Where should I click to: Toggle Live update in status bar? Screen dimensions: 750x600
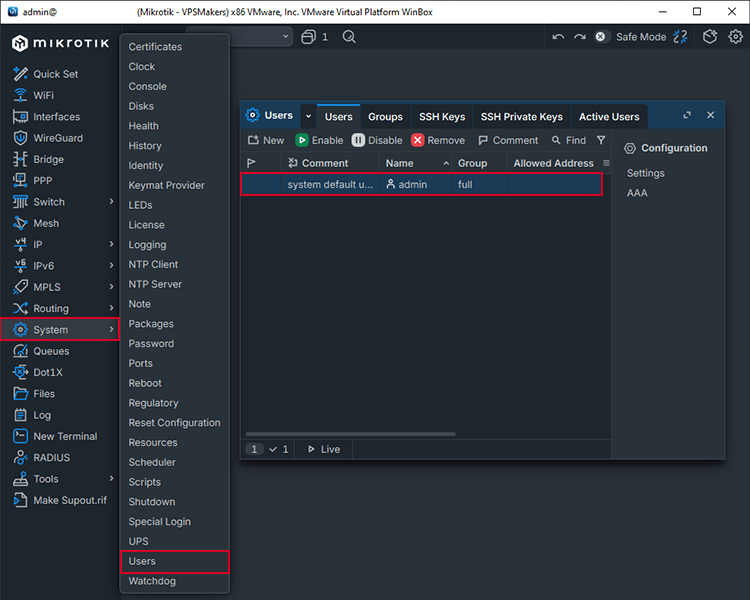pos(324,449)
